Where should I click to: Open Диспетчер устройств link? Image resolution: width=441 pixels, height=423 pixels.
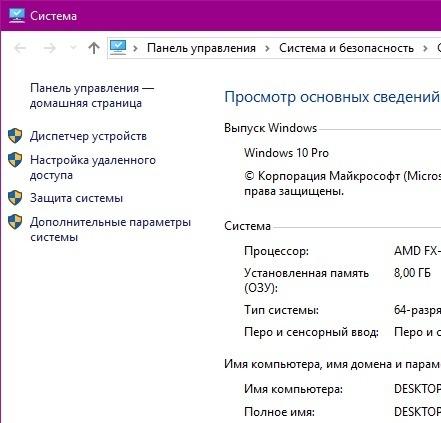(88, 136)
